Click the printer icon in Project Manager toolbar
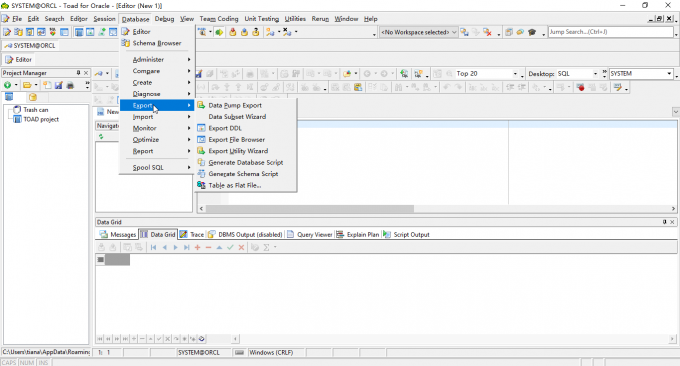 click(70, 85)
